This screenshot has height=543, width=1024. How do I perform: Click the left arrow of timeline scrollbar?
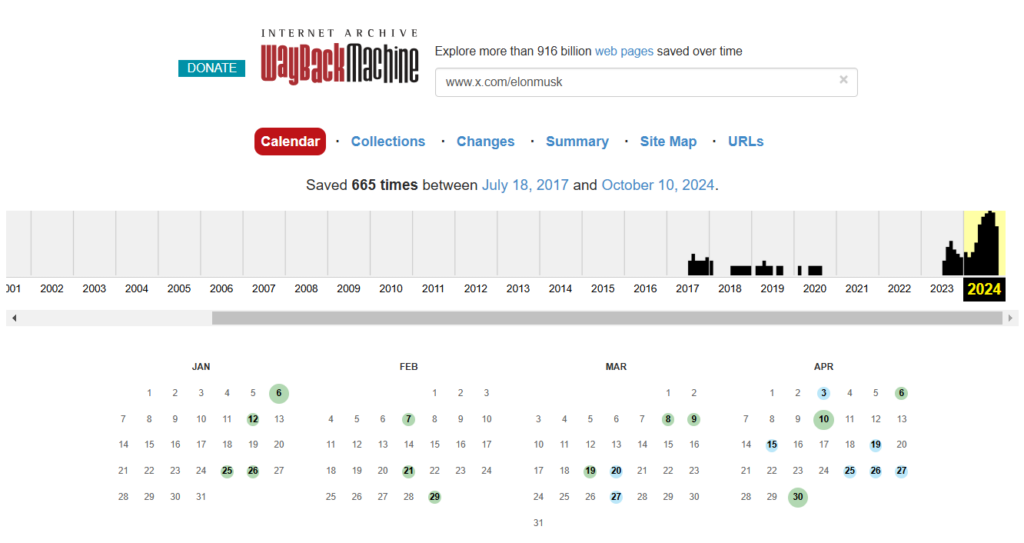click(x=15, y=318)
